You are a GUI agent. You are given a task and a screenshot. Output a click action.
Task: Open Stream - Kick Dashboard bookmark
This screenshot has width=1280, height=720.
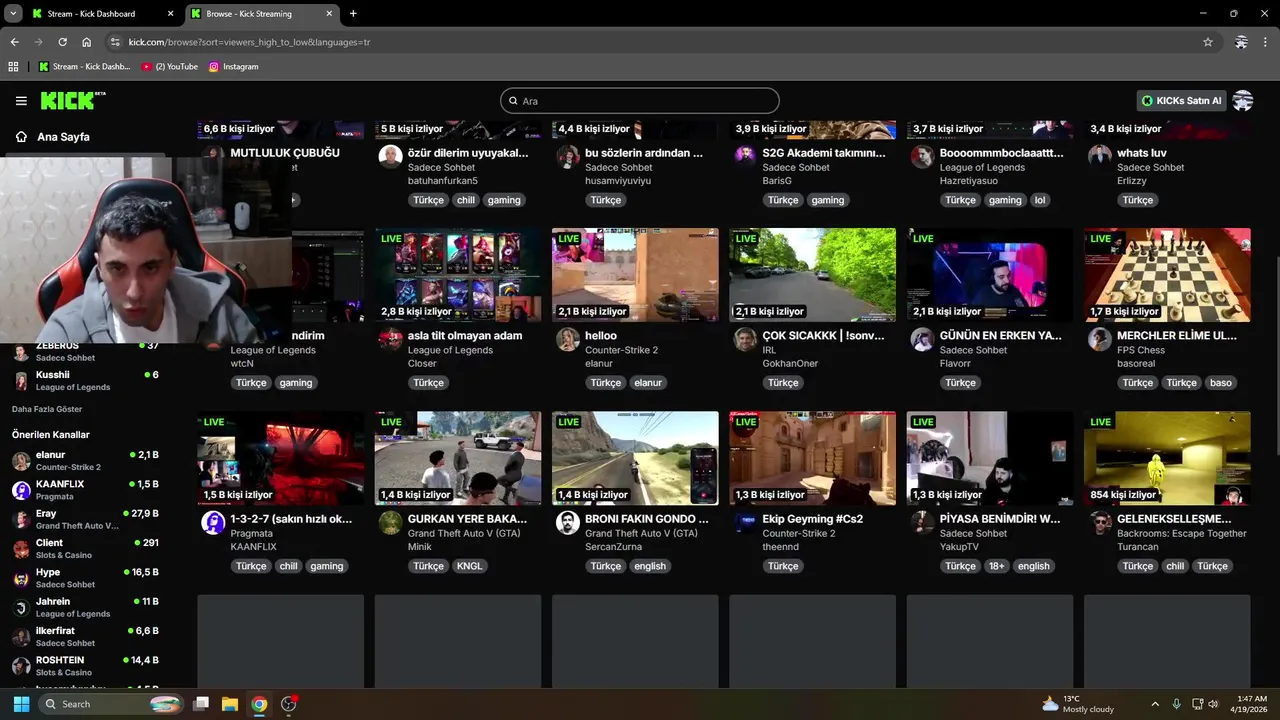click(85, 67)
